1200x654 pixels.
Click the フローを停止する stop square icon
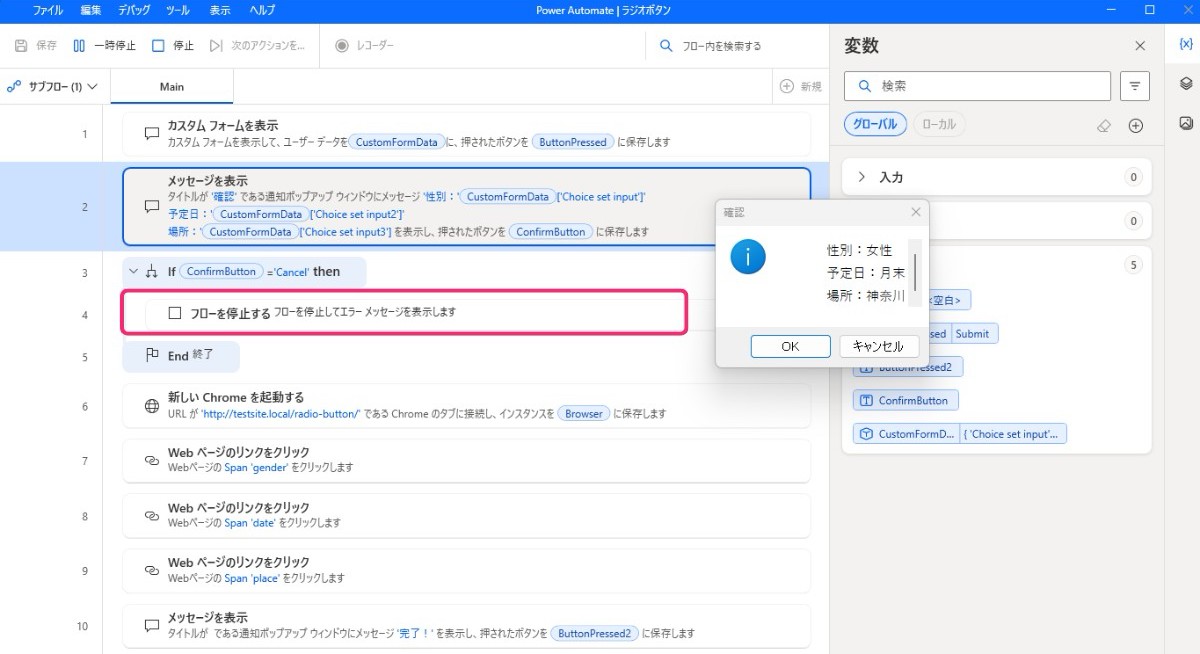[x=175, y=312]
